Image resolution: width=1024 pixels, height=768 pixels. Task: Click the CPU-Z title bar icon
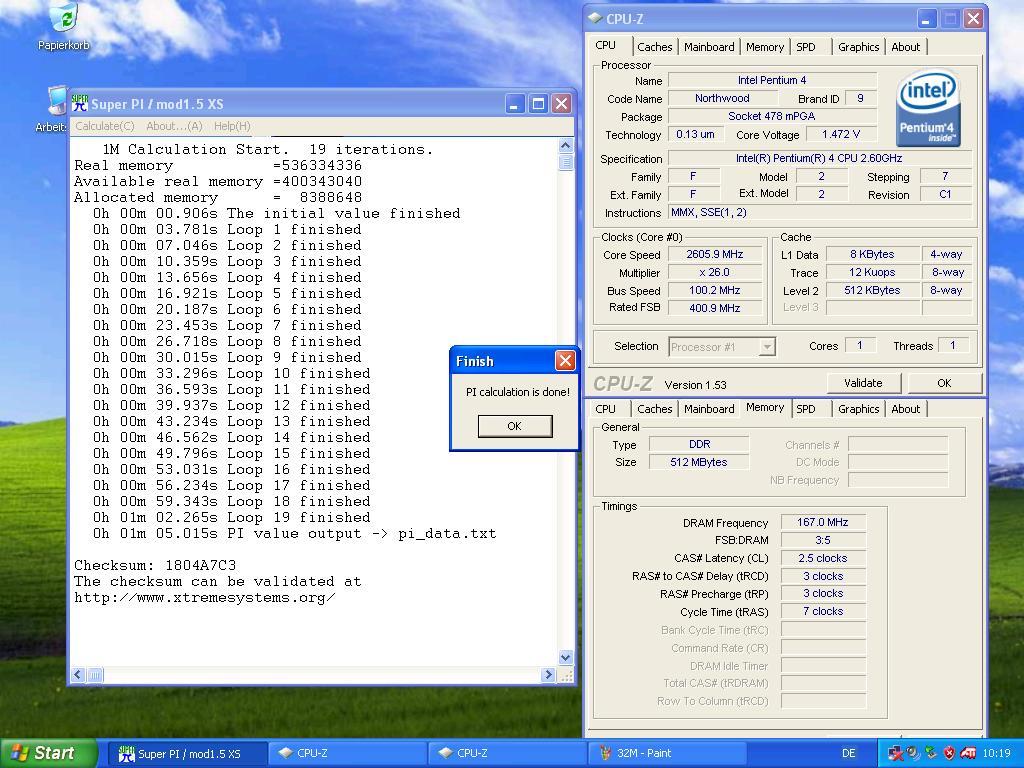pyautogui.click(x=595, y=18)
